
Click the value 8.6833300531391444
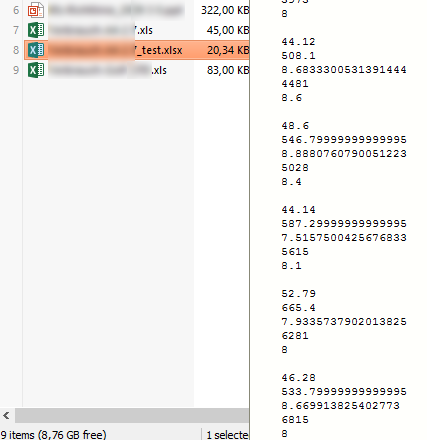[x=344, y=70]
